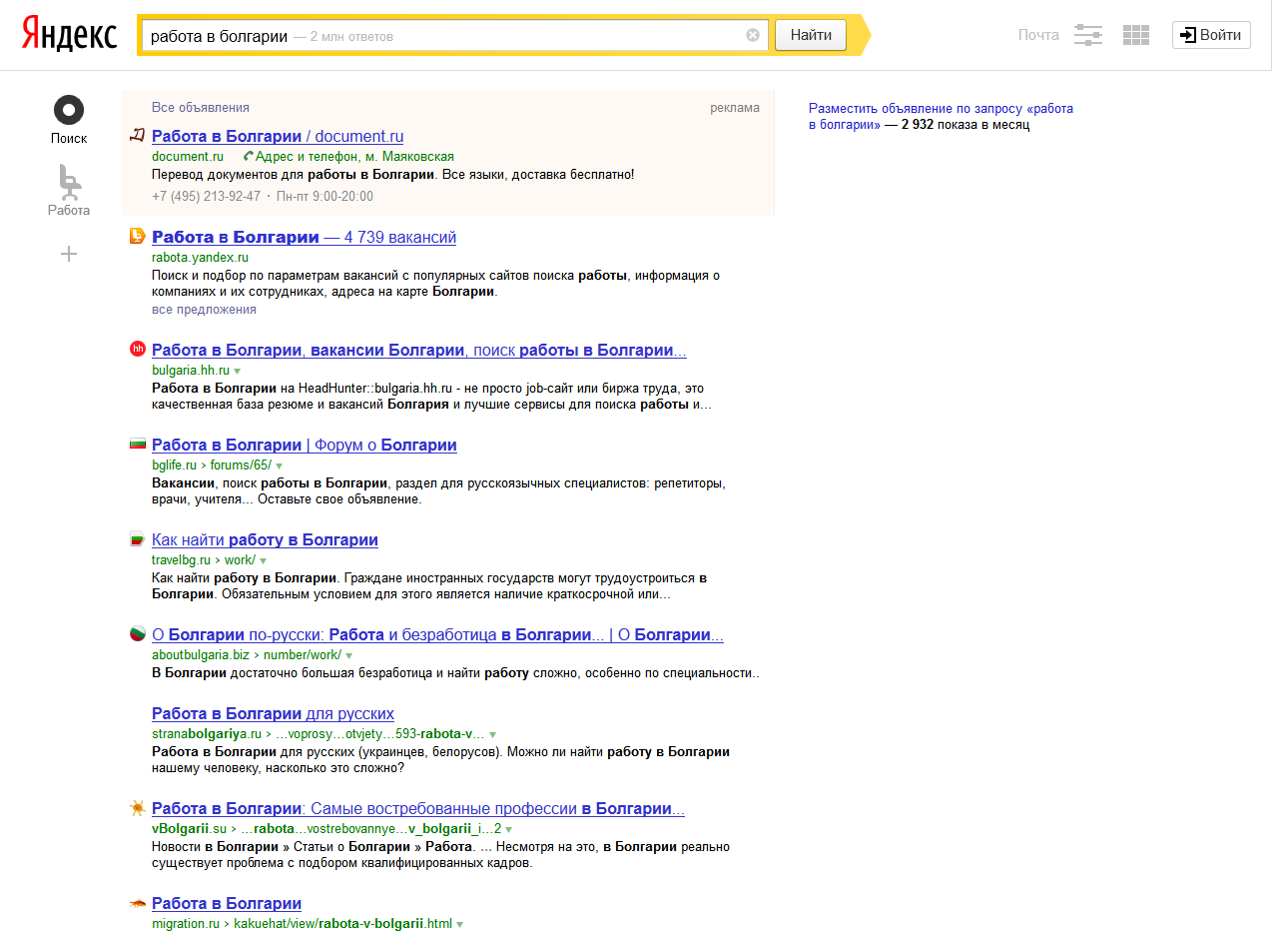Click the Войти login button
Viewport: 1288px width, 934px height.
tap(1211, 35)
